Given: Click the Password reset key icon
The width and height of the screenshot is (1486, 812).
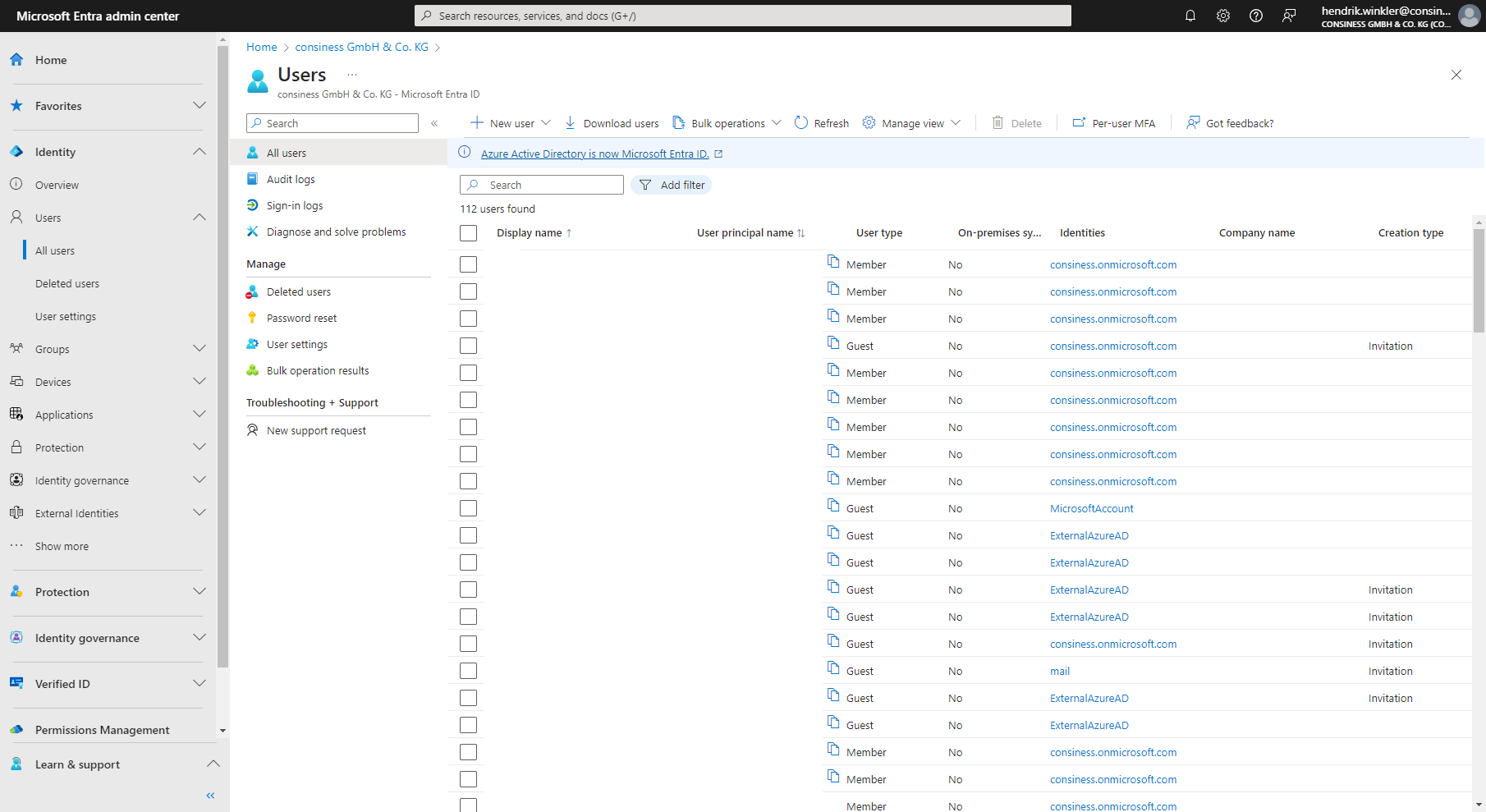Looking at the screenshot, I should (253, 318).
